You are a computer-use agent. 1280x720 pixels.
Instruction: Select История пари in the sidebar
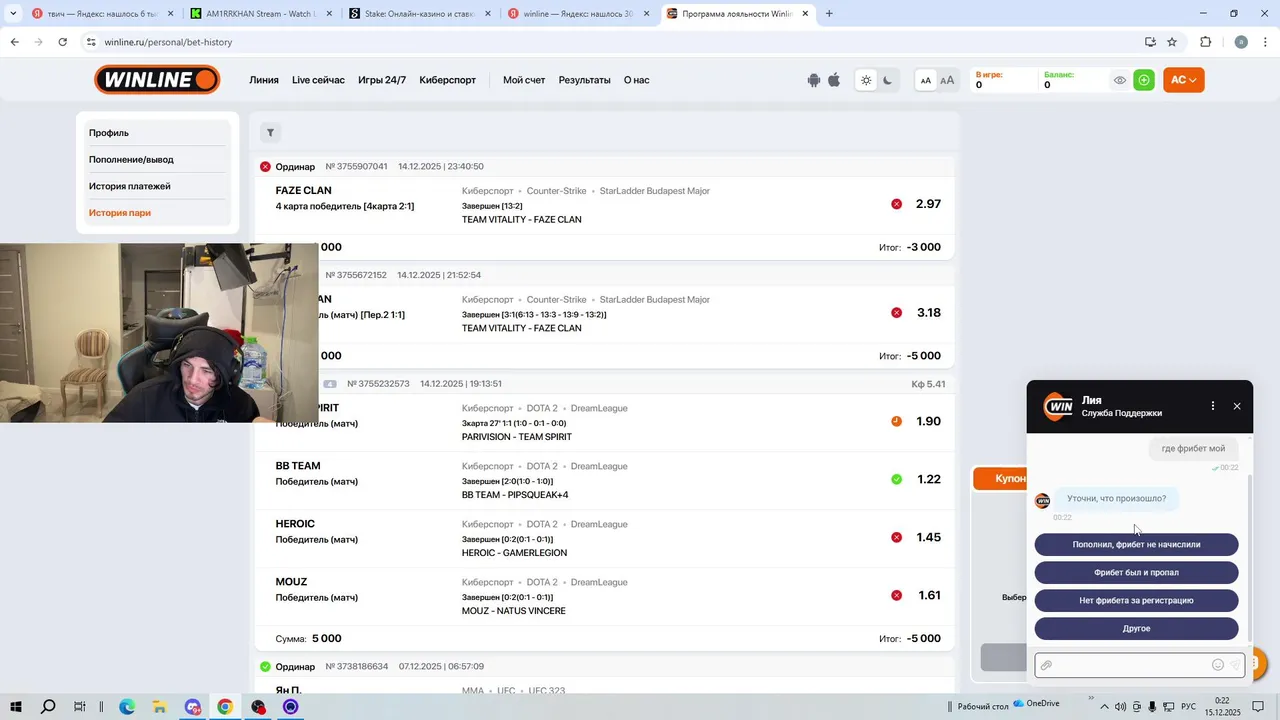[x=120, y=213]
